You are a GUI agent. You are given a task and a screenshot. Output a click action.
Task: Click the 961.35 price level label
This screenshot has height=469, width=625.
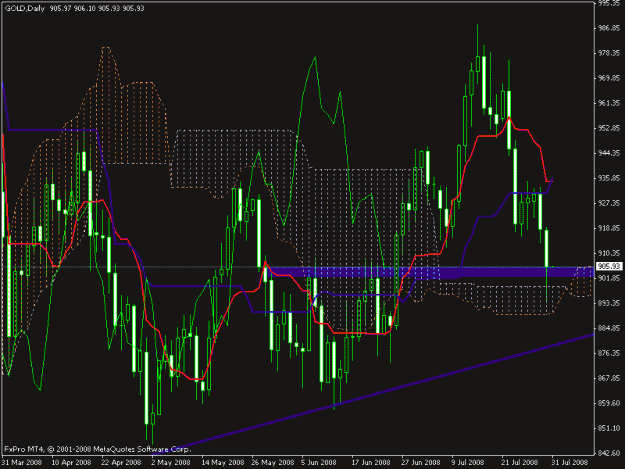point(609,103)
